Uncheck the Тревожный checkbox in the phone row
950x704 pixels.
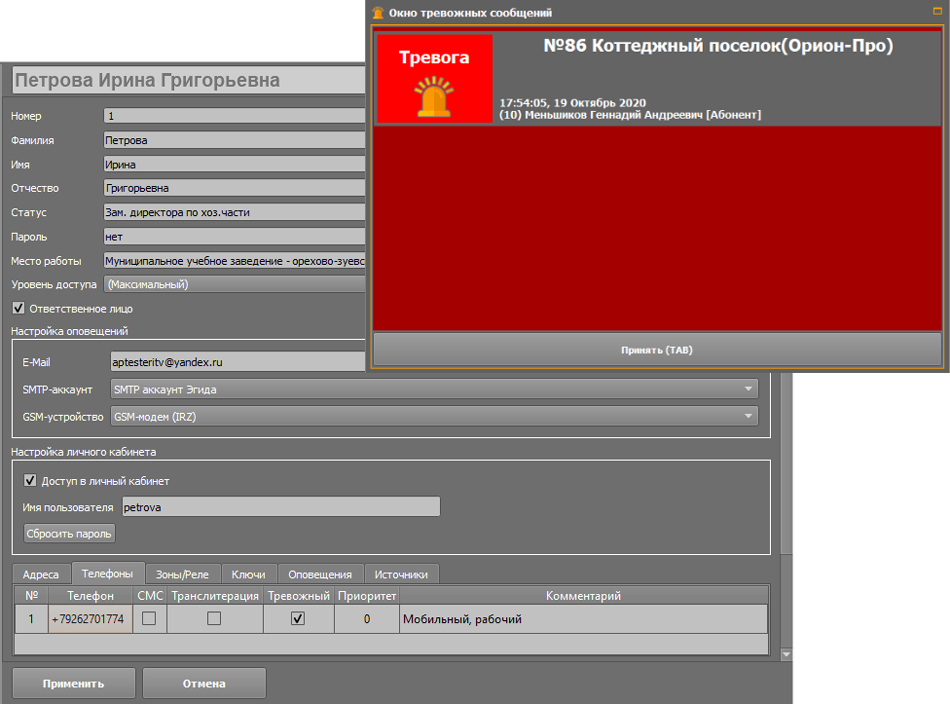coord(298,619)
